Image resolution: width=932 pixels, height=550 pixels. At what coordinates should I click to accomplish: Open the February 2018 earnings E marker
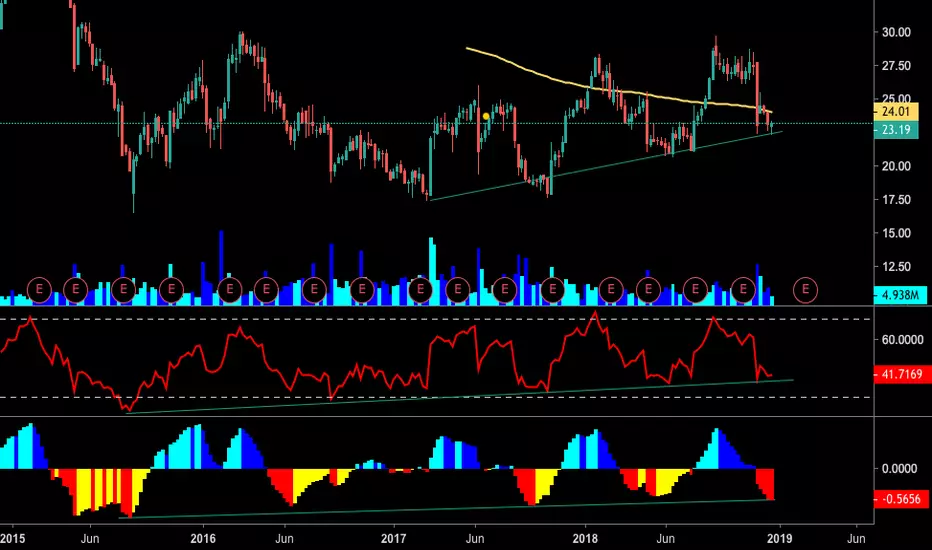point(610,290)
